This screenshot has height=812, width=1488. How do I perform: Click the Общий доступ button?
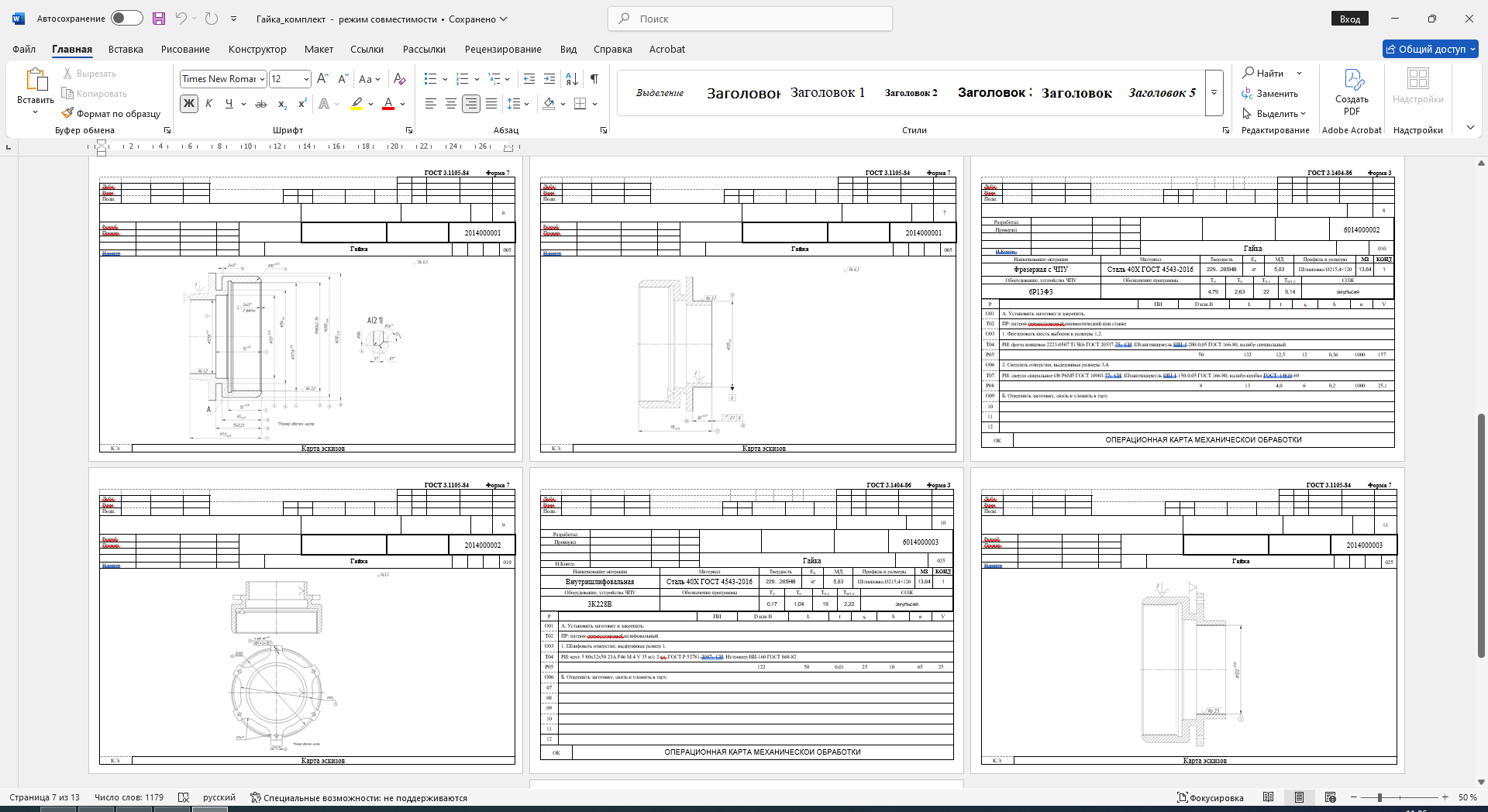(x=1431, y=49)
